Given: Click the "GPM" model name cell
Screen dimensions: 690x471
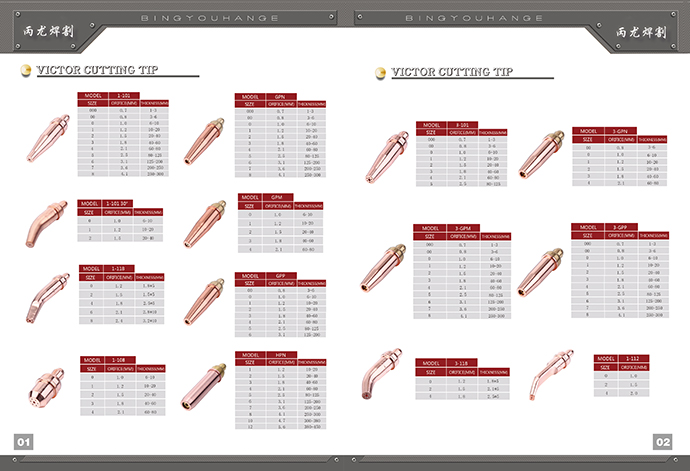Looking at the screenshot, I should [278, 197].
